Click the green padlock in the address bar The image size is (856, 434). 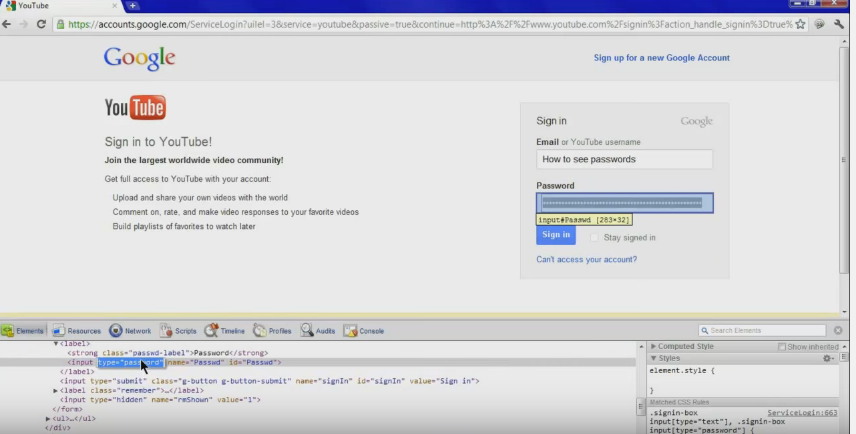[61, 24]
